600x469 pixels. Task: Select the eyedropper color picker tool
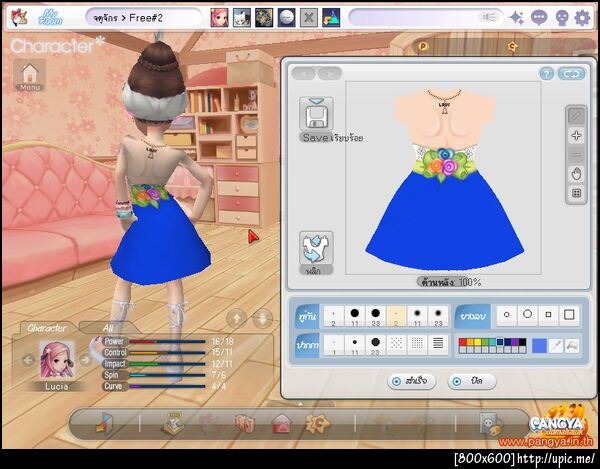tap(556, 346)
